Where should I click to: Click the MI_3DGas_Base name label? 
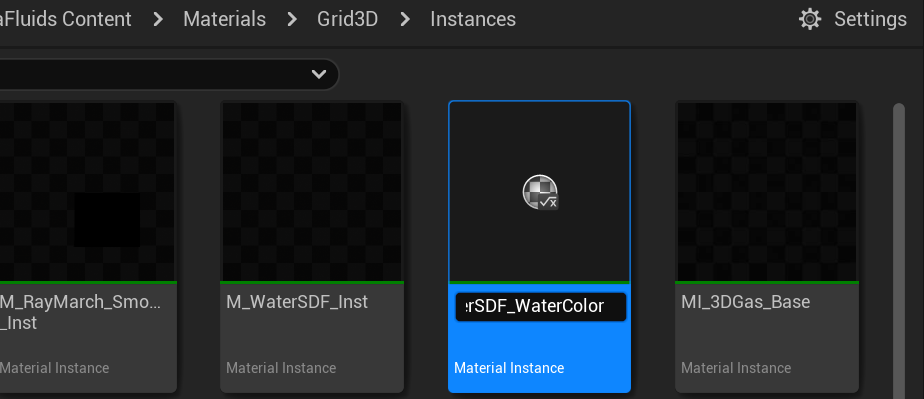coord(745,302)
